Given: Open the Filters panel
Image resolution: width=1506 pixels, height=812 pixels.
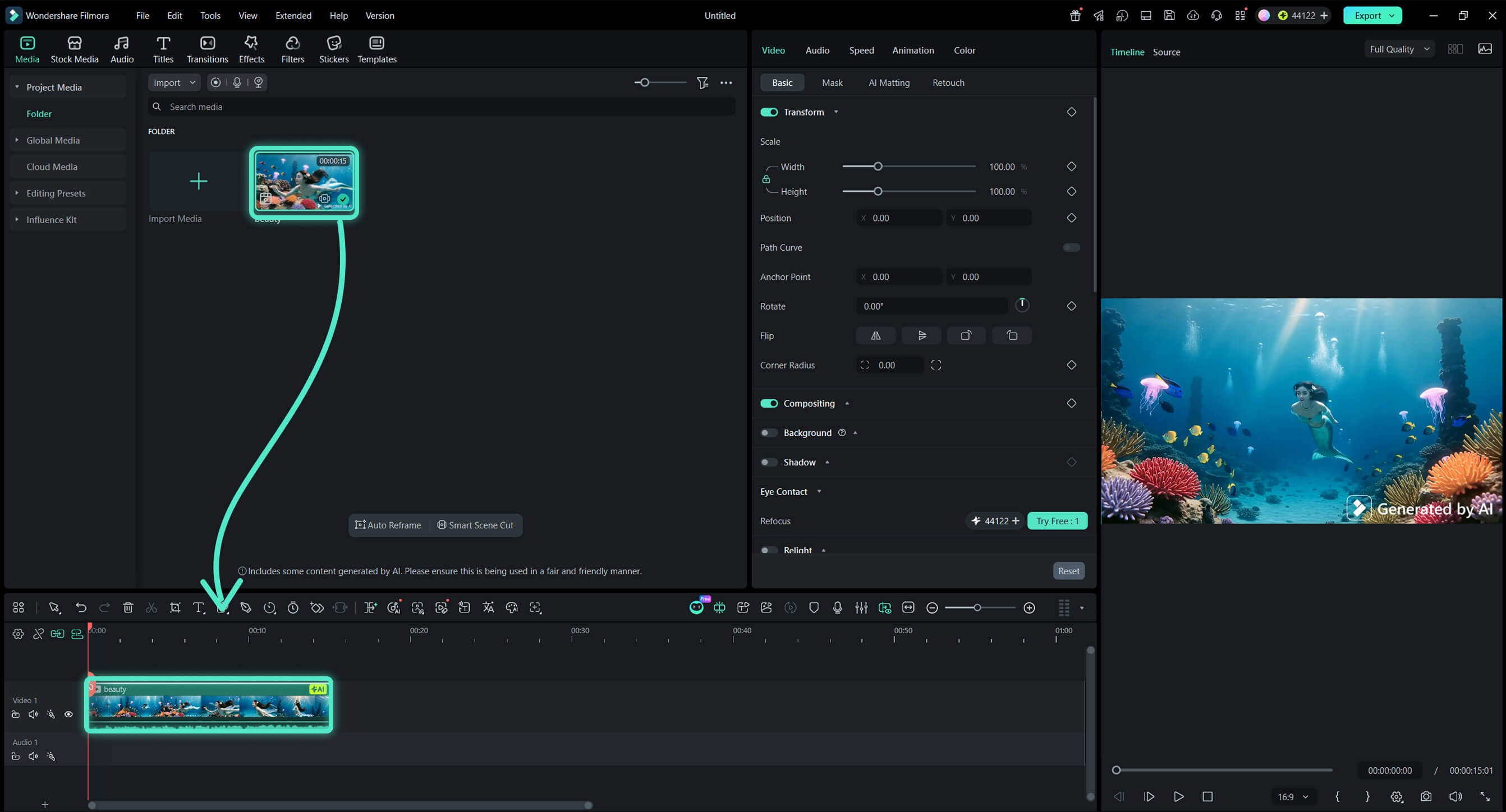Looking at the screenshot, I should [x=292, y=50].
